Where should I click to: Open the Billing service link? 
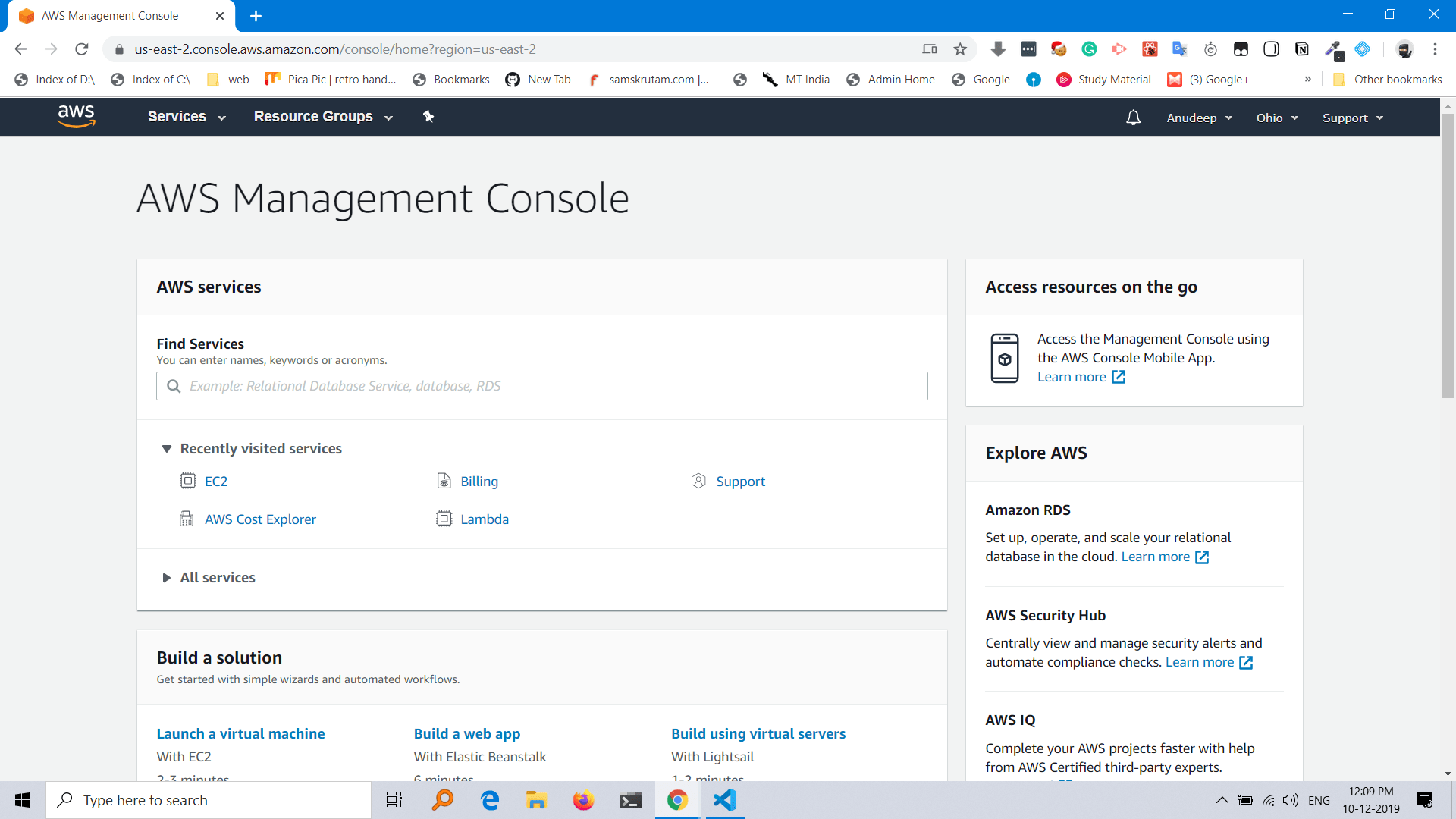[479, 482]
